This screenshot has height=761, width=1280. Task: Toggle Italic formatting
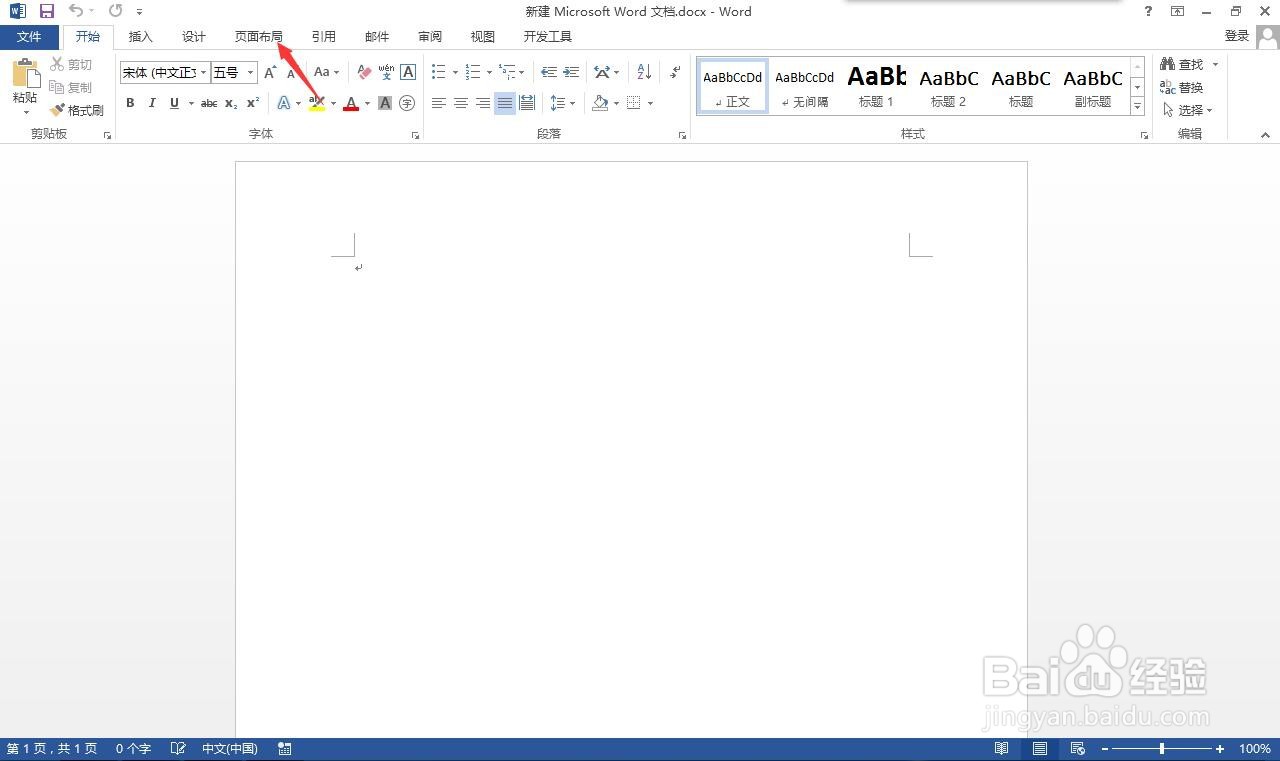pyautogui.click(x=152, y=103)
